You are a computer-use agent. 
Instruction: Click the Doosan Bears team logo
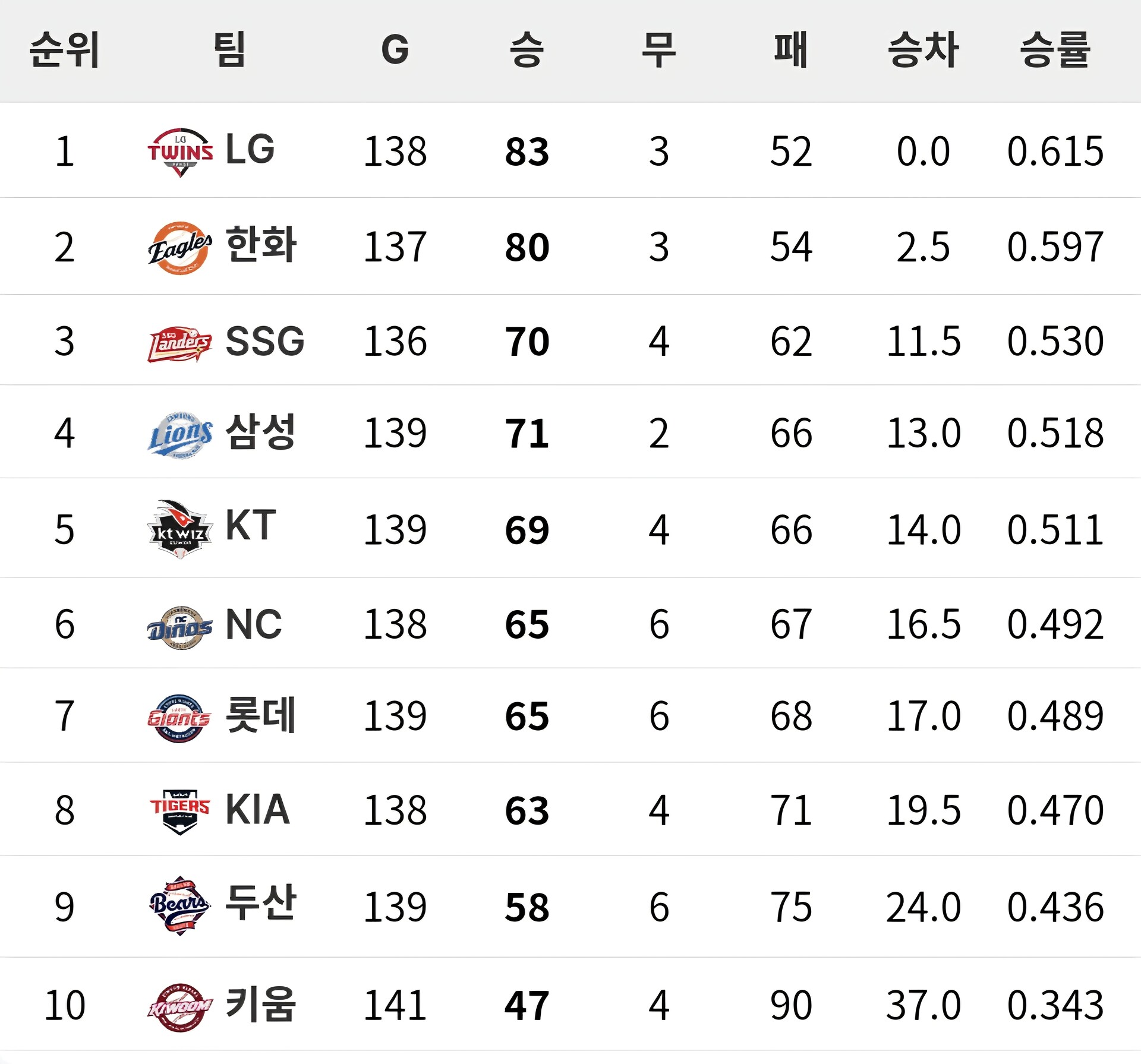(x=180, y=906)
